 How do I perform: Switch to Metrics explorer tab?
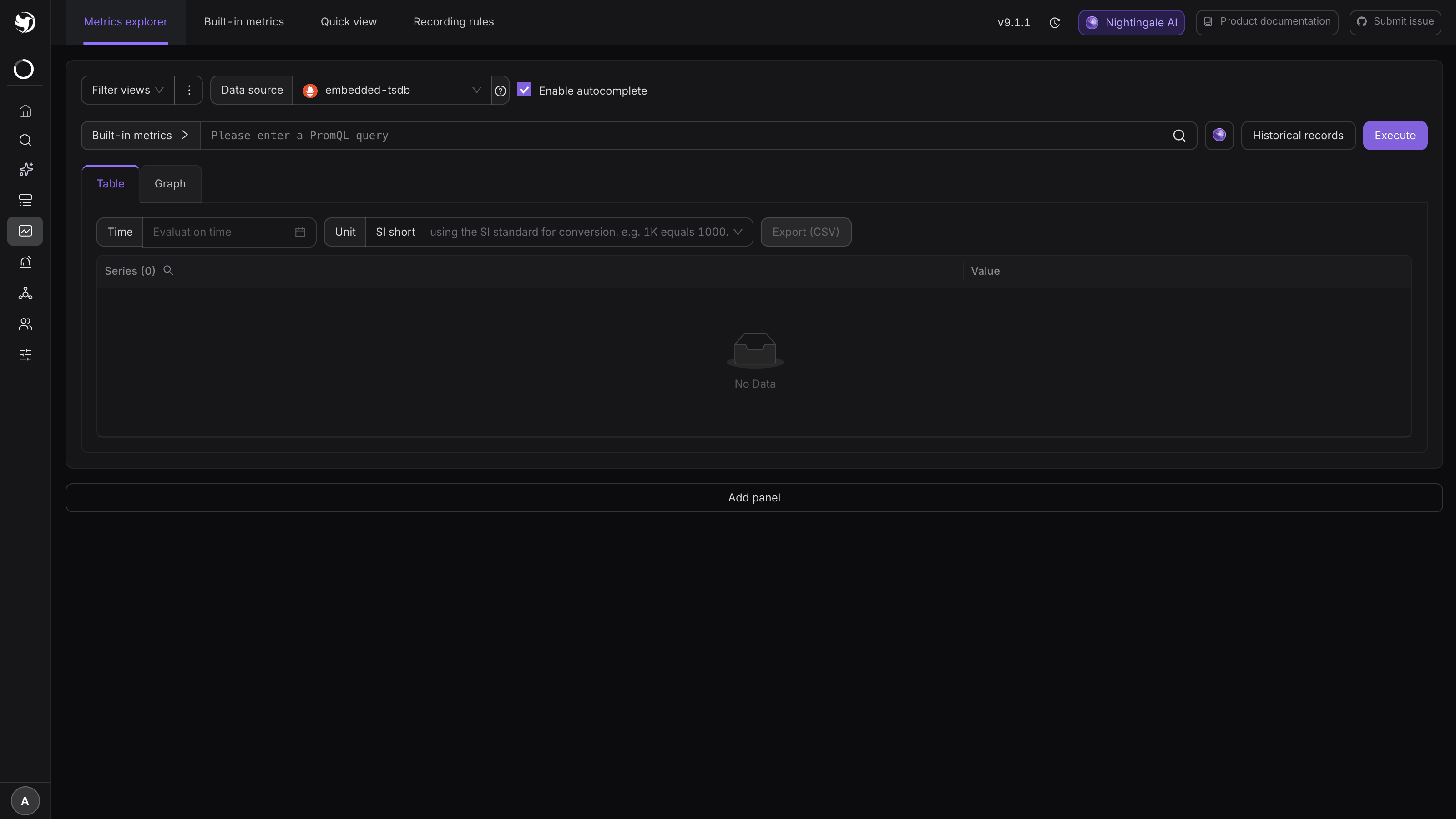click(x=126, y=22)
